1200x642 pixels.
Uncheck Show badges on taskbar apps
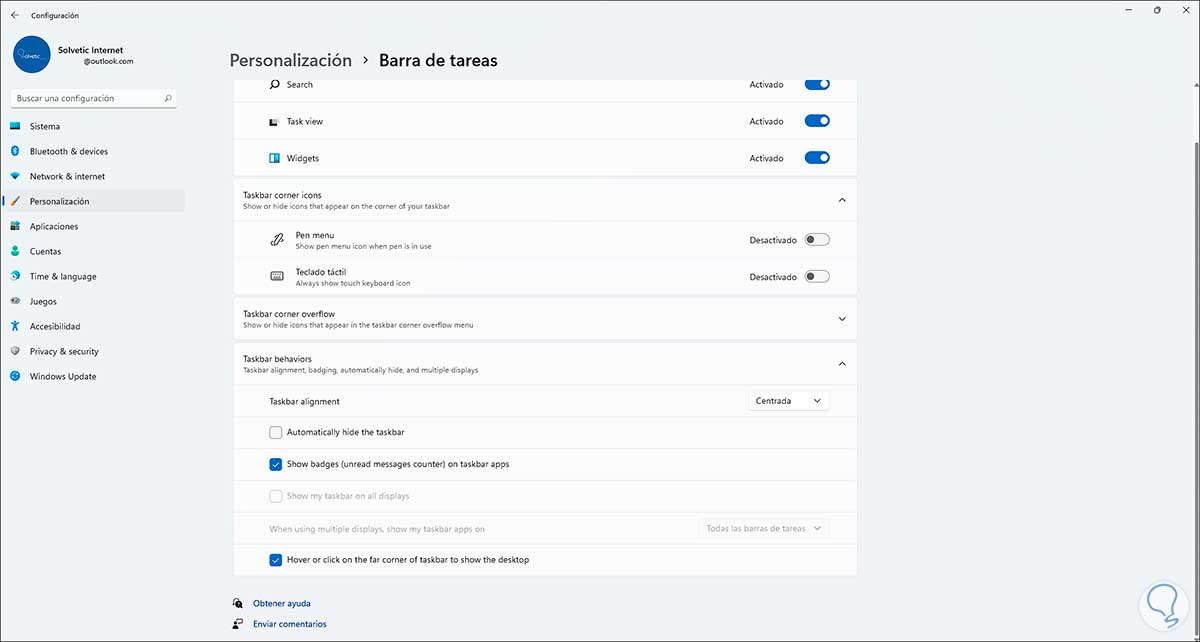tap(276, 464)
